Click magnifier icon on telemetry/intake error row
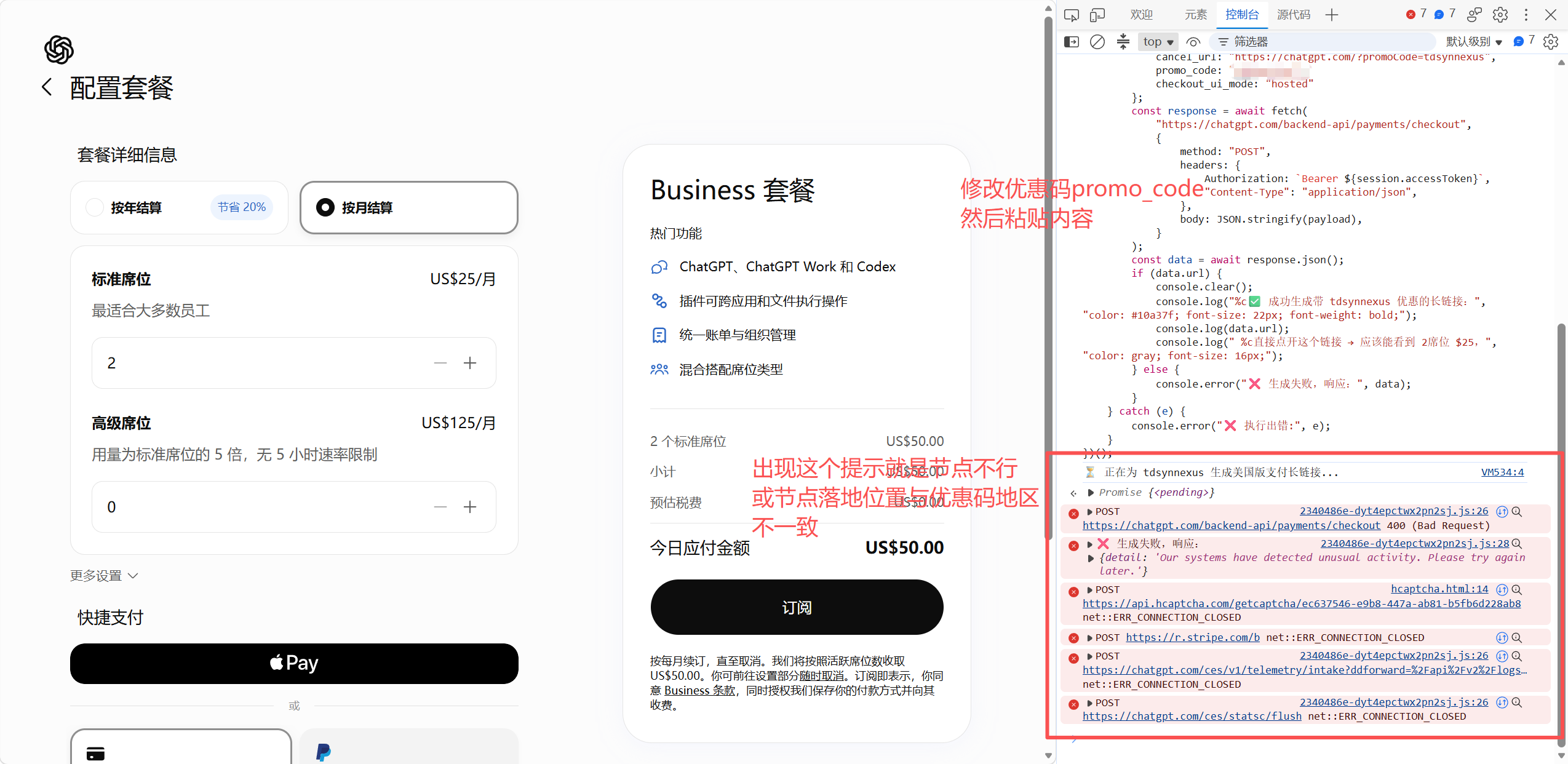 [1517, 656]
